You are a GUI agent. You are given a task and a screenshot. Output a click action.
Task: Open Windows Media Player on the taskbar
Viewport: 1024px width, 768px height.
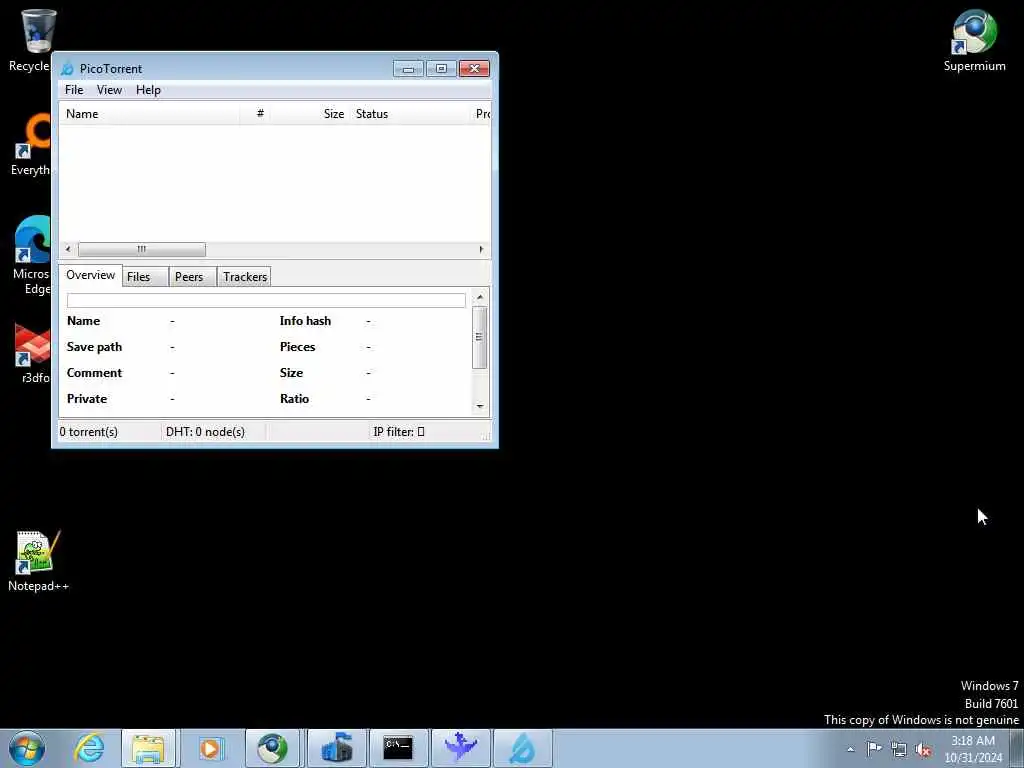point(211,748)
